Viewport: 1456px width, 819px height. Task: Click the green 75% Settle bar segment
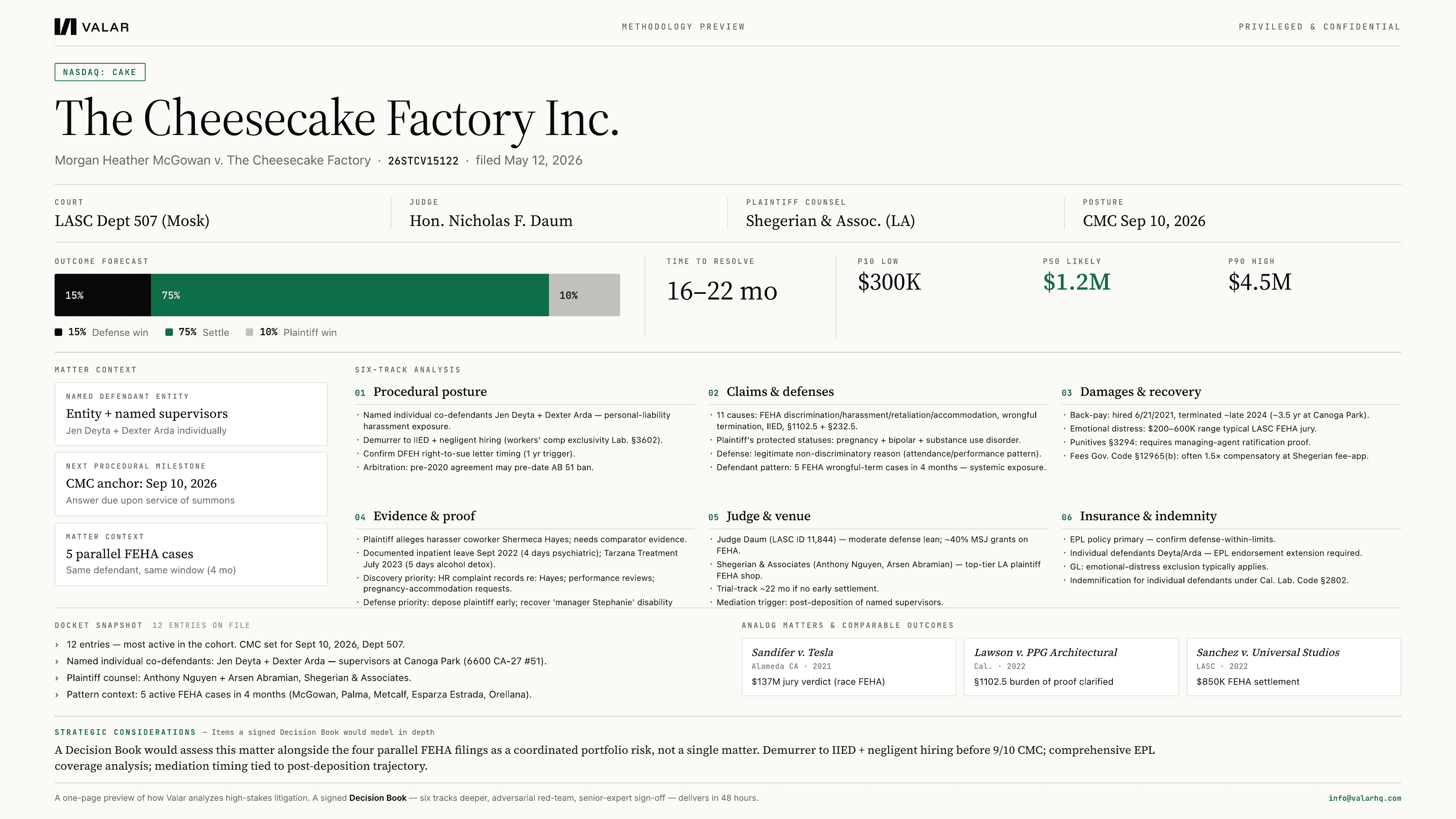pos(350,295)
